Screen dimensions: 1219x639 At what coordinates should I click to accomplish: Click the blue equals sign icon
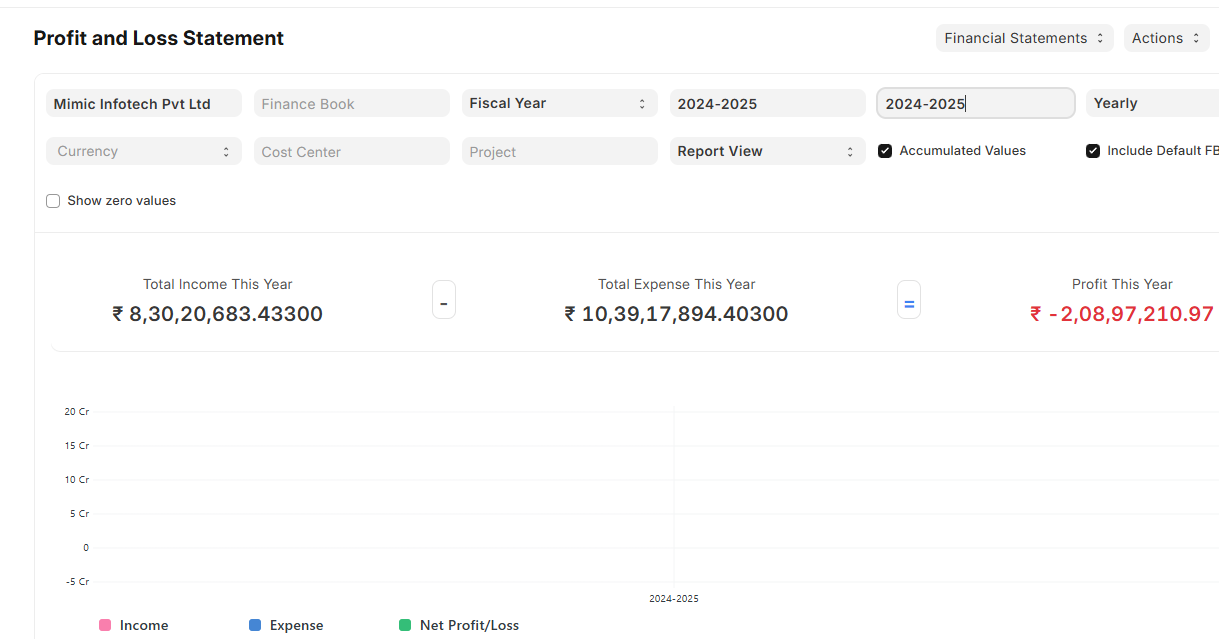[x=909, y=301]
